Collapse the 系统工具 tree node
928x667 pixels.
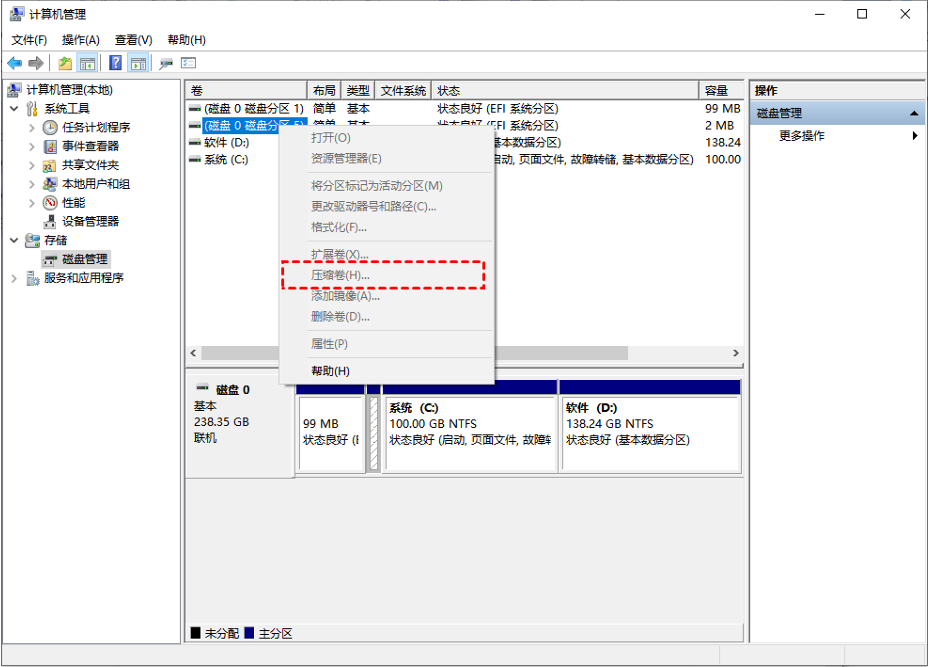pos(13,108)
